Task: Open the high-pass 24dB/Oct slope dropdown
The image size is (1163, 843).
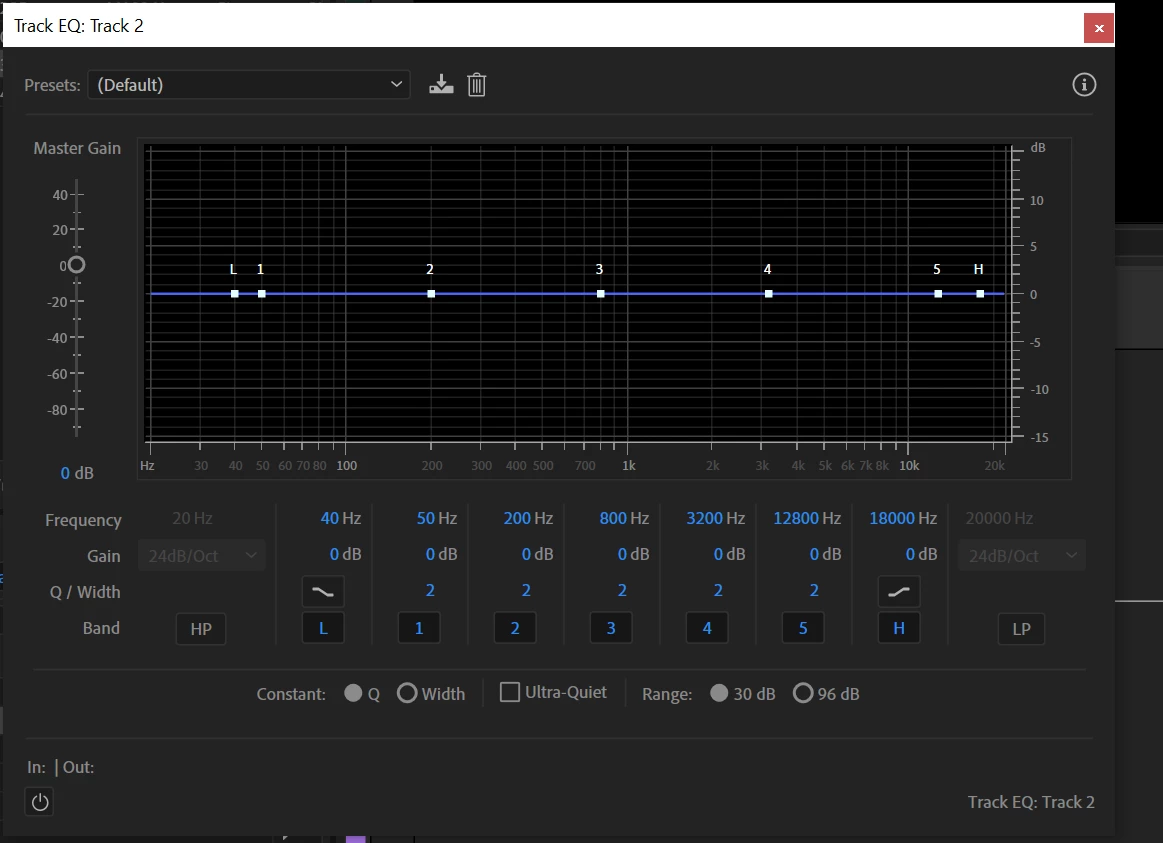Action: tap(202, 555)
